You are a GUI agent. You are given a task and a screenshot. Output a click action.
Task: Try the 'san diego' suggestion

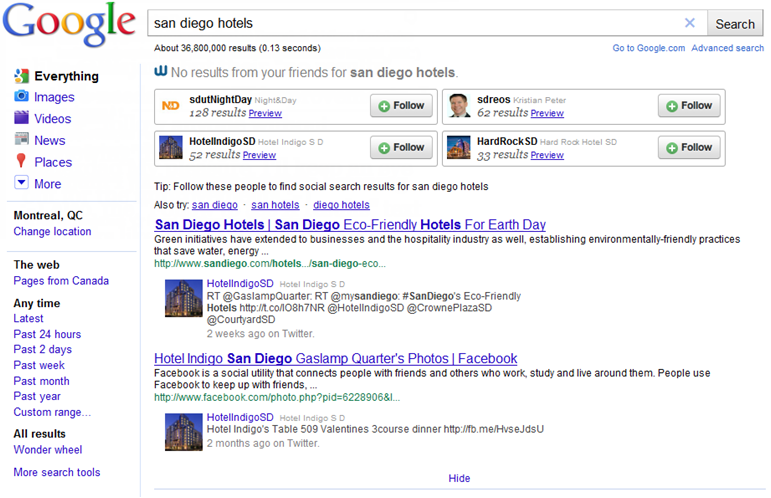pos(214,205)
